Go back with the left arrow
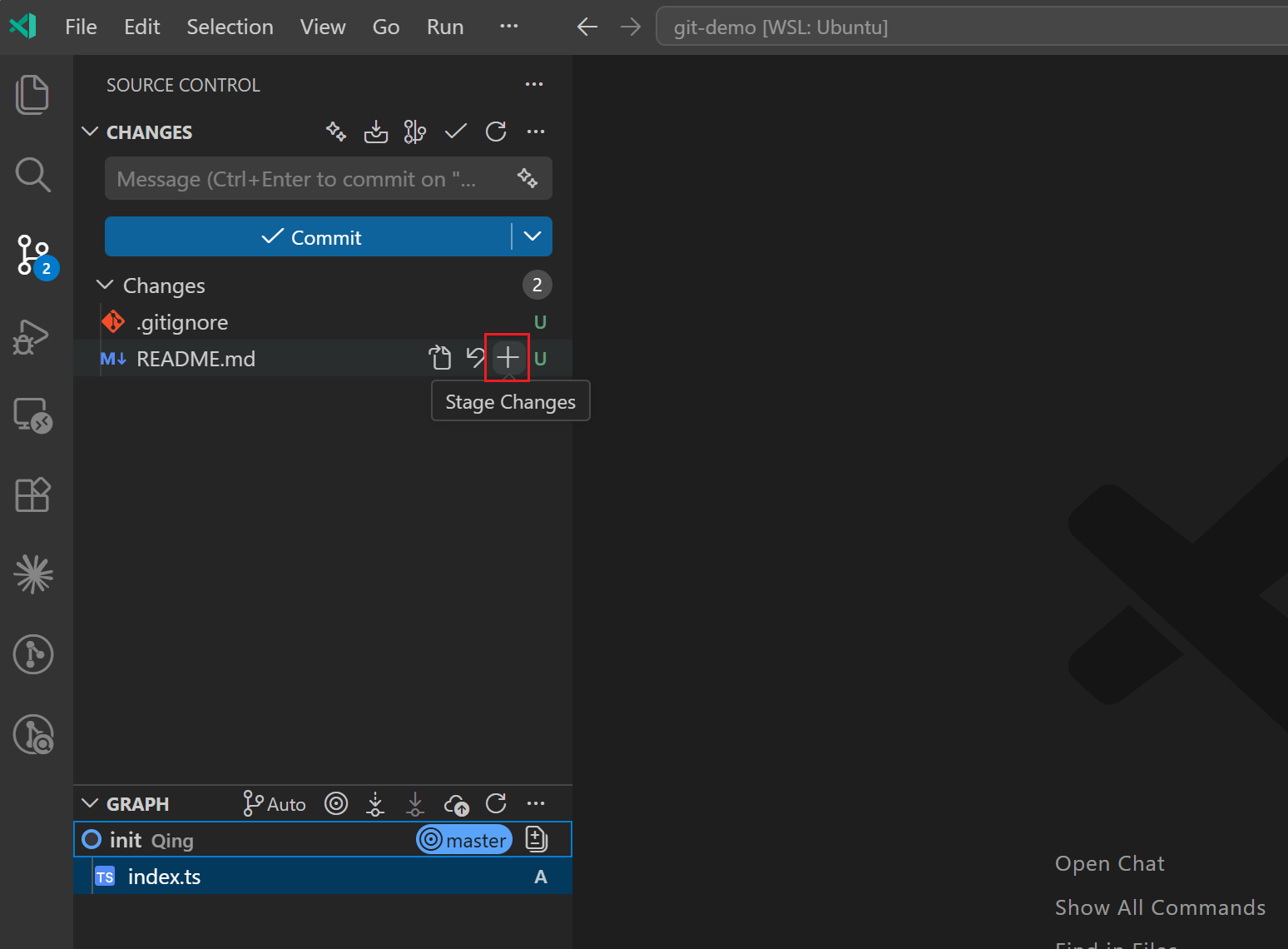Image resolution: width=1288 pixels, height=949 pixels. click(587, 27)
